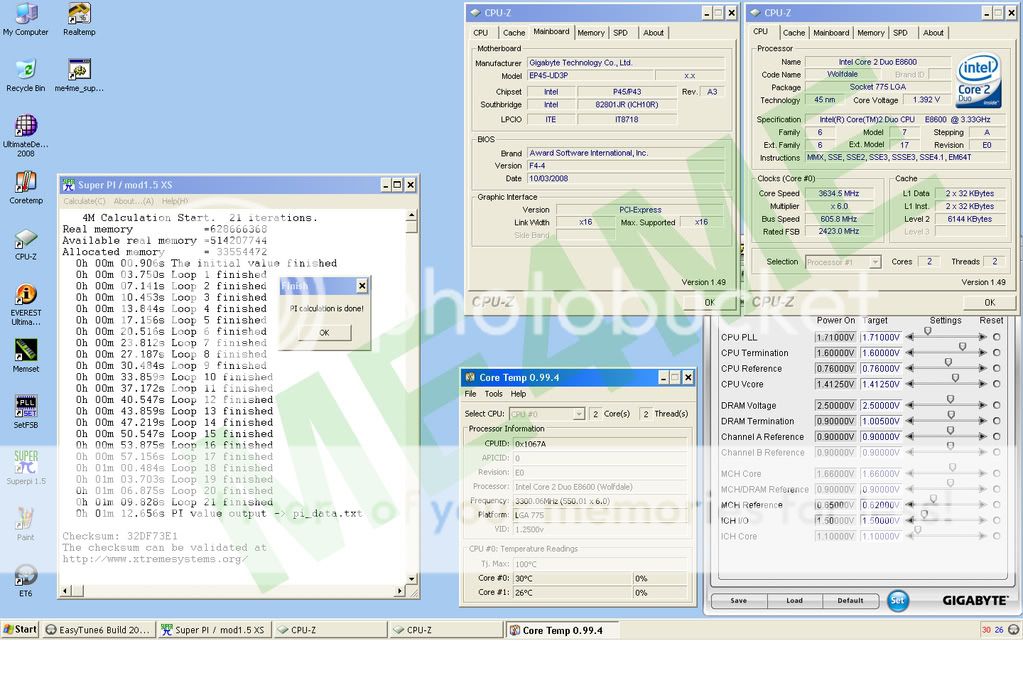
Task: Increase DRAM Voltage with right arrow
Action: (x=983, y=405)
